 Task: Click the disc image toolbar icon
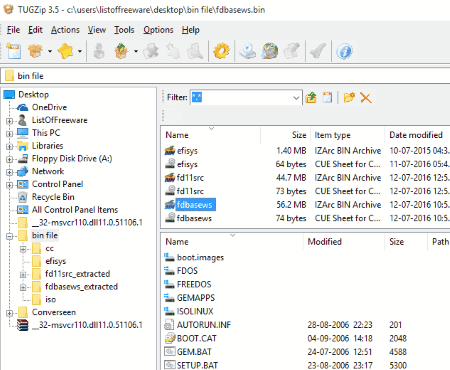click(248, 51)
